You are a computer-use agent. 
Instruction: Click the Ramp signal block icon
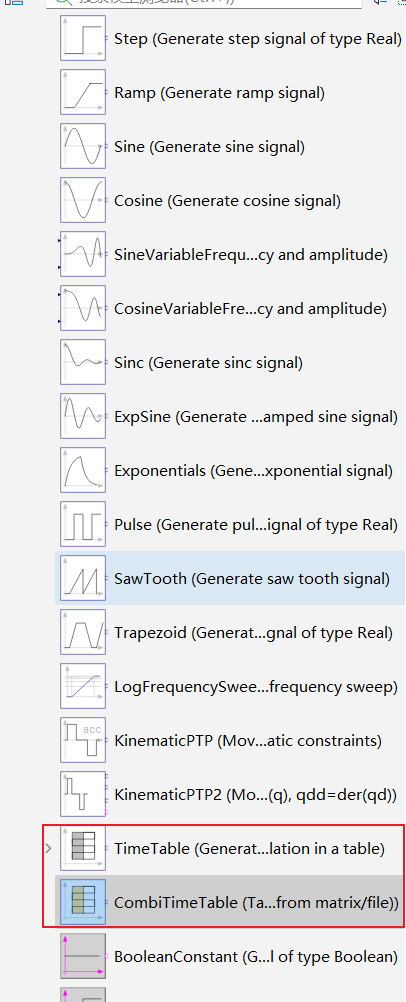coord(83,93)
